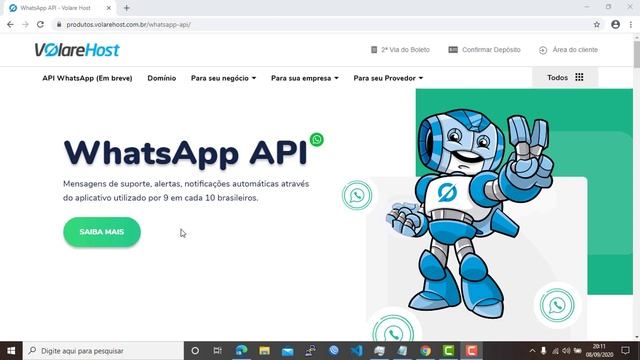640x360 pixels.
Task: Click the boleto document icon
Action: [x=374, y=50]
